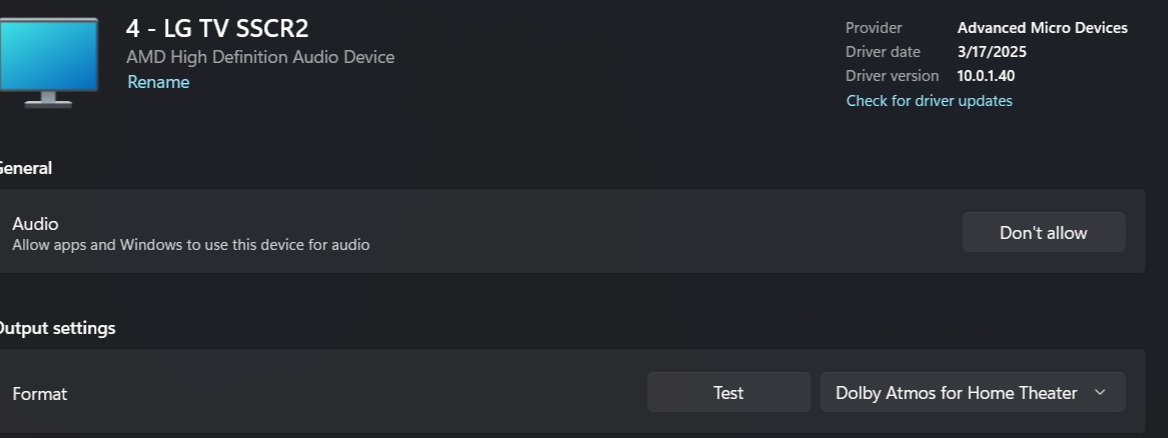This screenshot has width=1168, height=438.
Task: Click the LG TV monitor icon
Action: point(48,63)
